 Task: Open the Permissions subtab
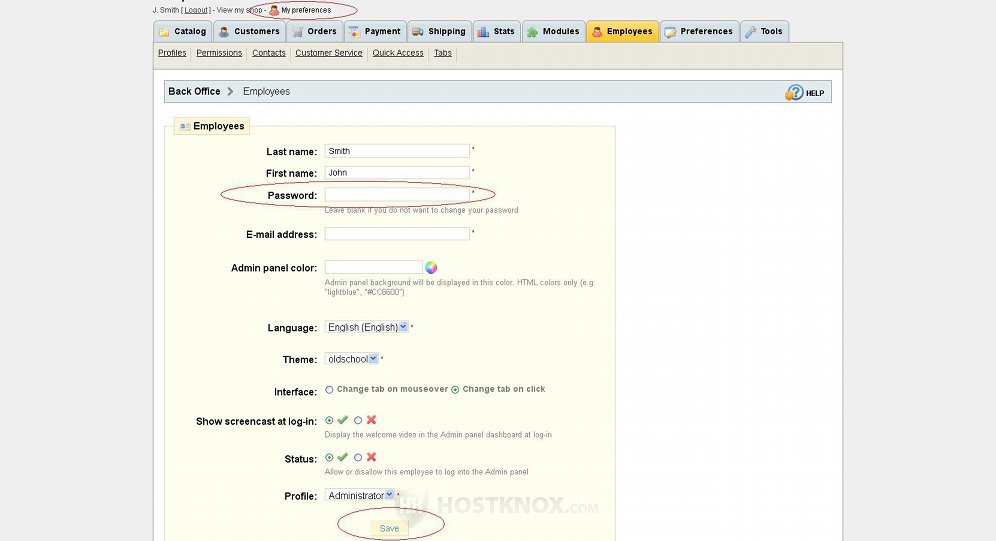[x=219, y=53]
